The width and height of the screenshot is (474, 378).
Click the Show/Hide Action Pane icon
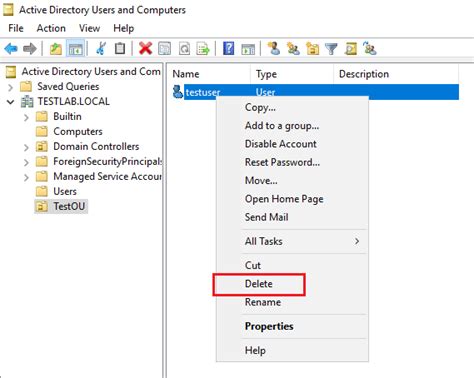(x=248, y=49)
